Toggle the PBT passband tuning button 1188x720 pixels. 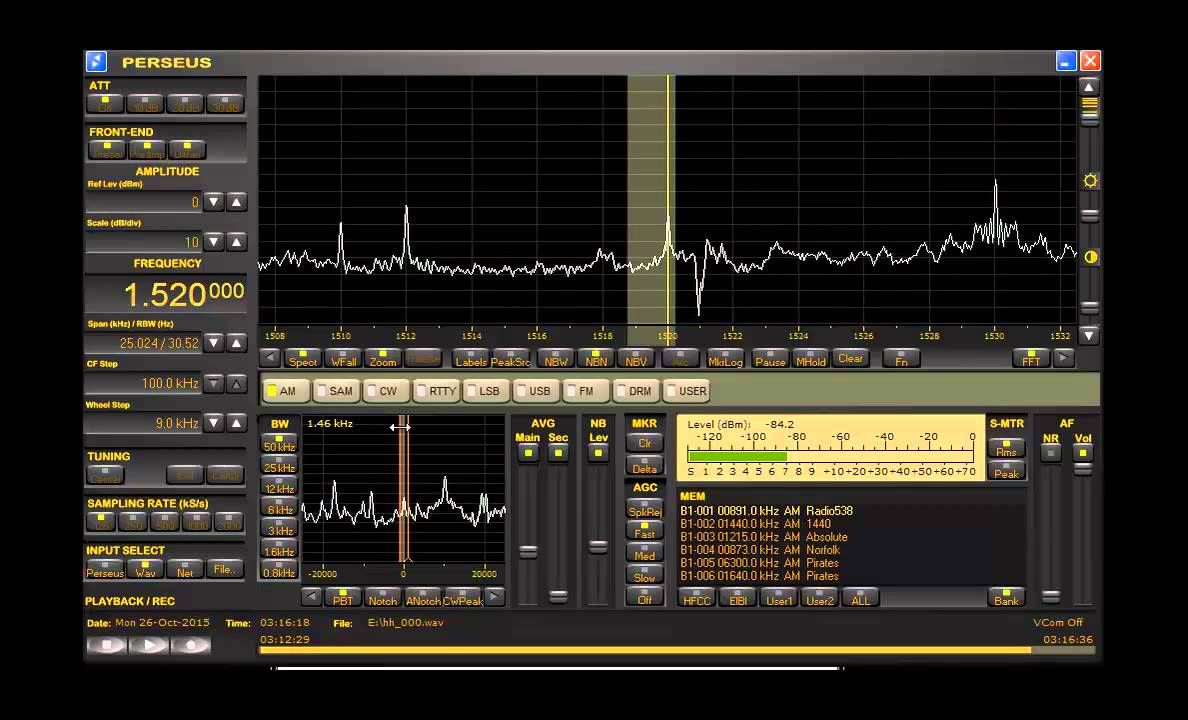342,597
